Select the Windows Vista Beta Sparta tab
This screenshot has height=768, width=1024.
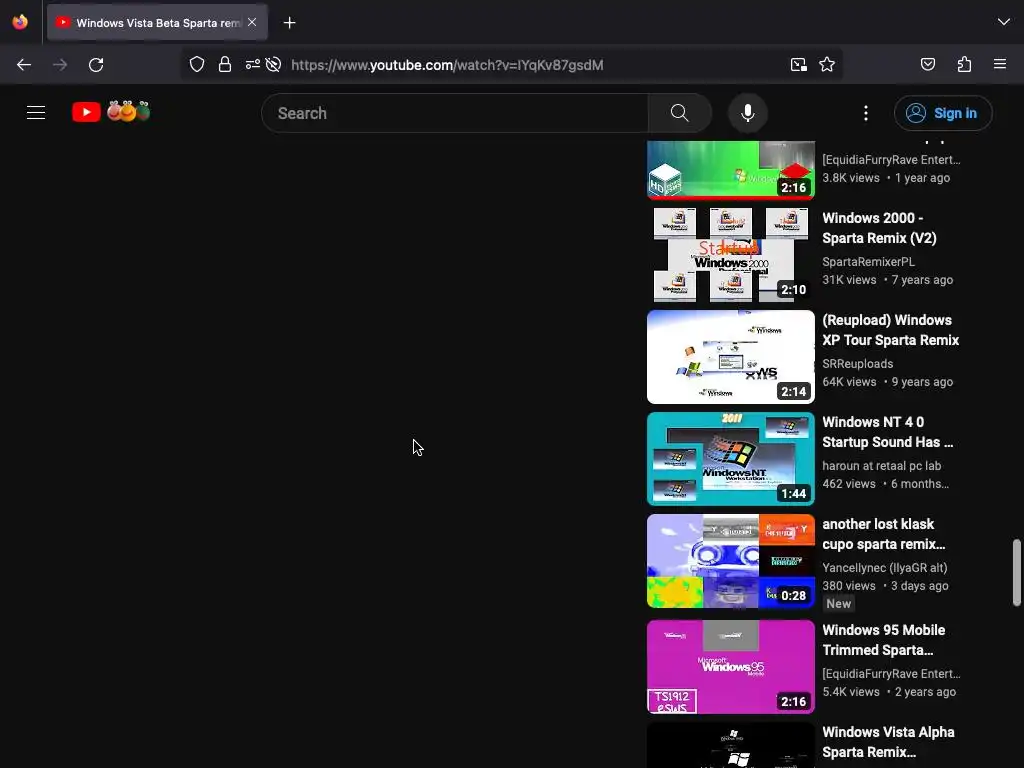tap(157, 23)
